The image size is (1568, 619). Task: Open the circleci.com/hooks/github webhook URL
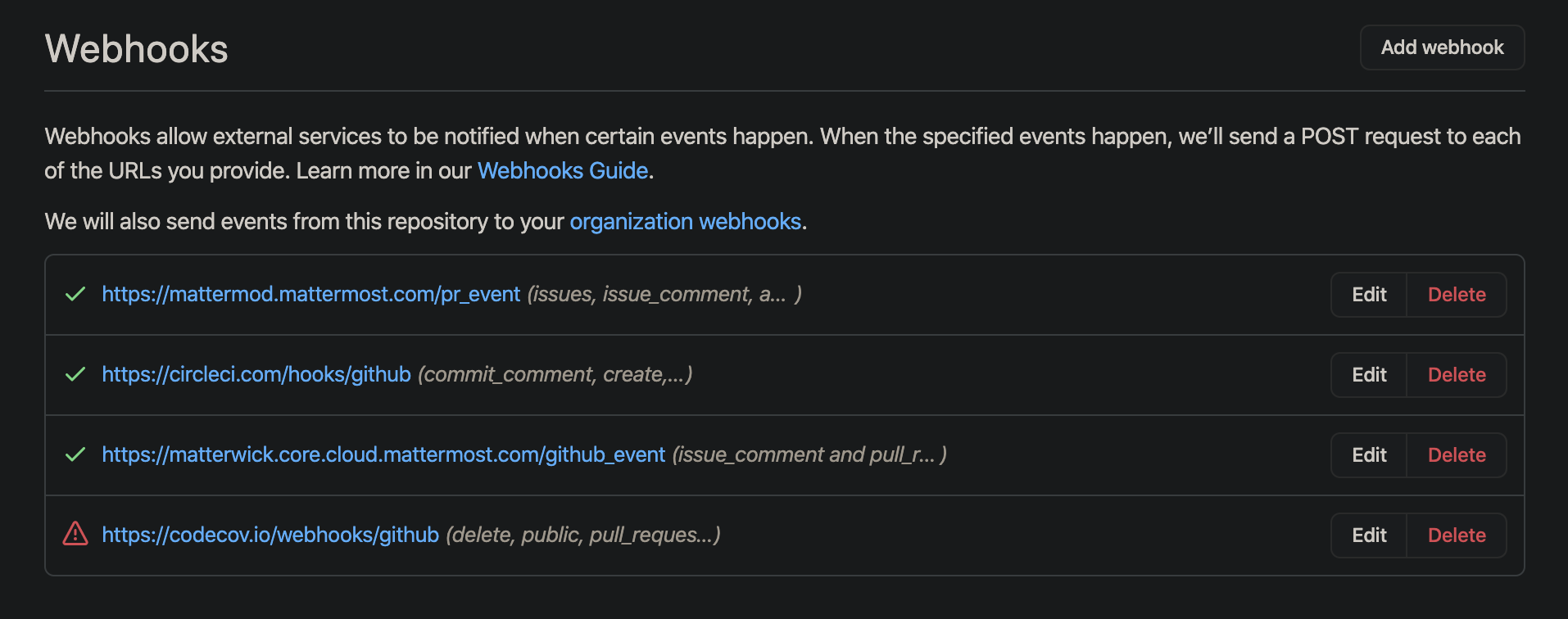tap(256, 374)
